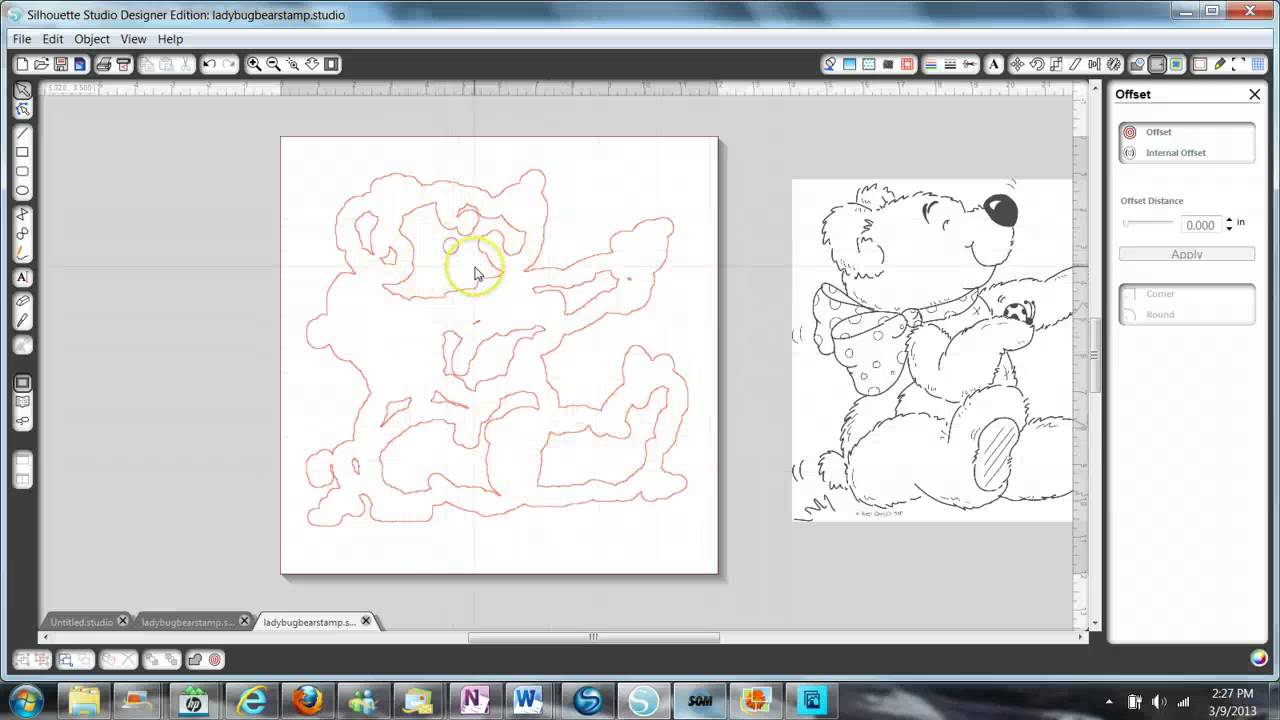Select the Rectangle drawing tool
Viewport: 1280px width, 720px height.
[x=22, y=152]
